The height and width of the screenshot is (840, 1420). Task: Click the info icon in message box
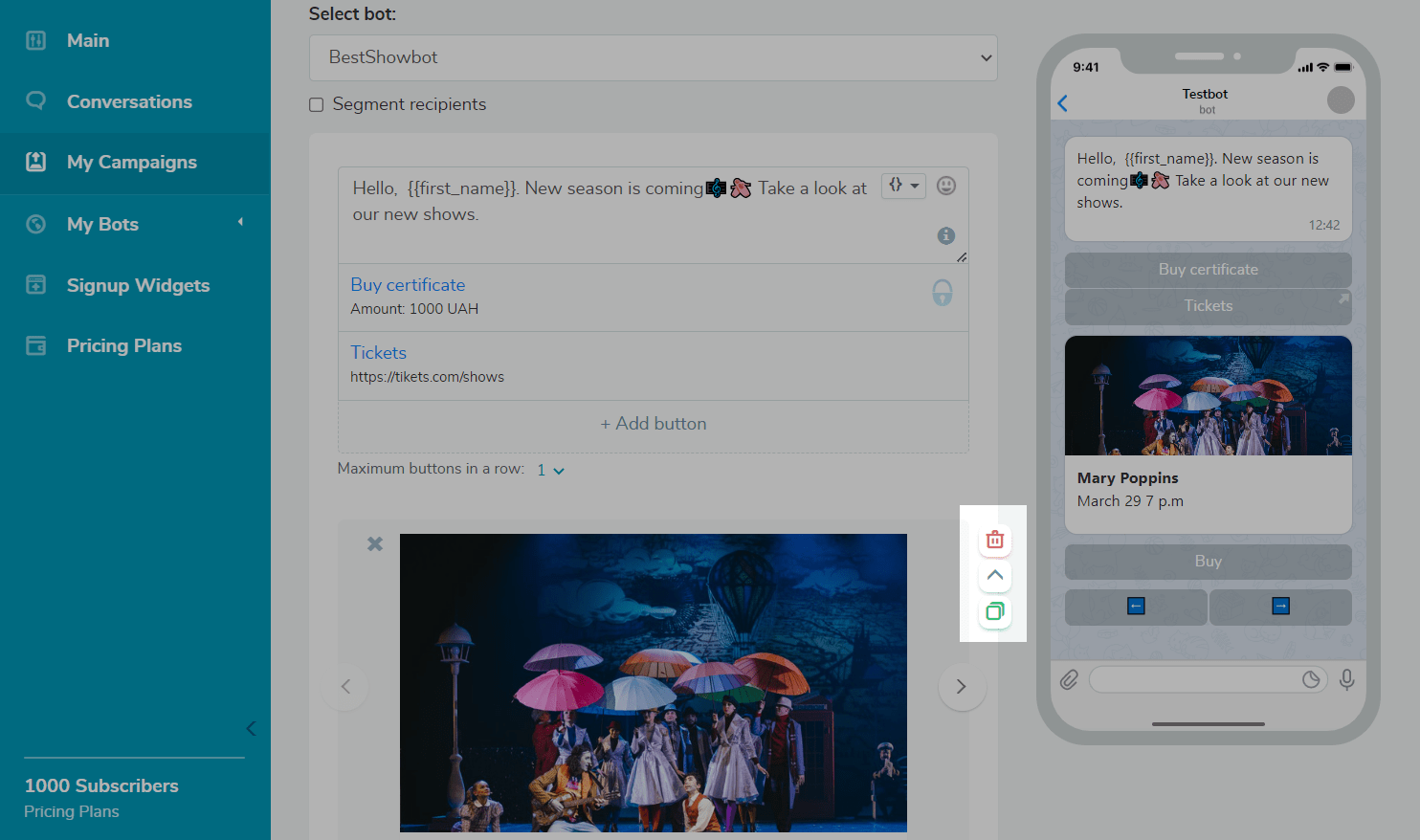click(945, 235)
